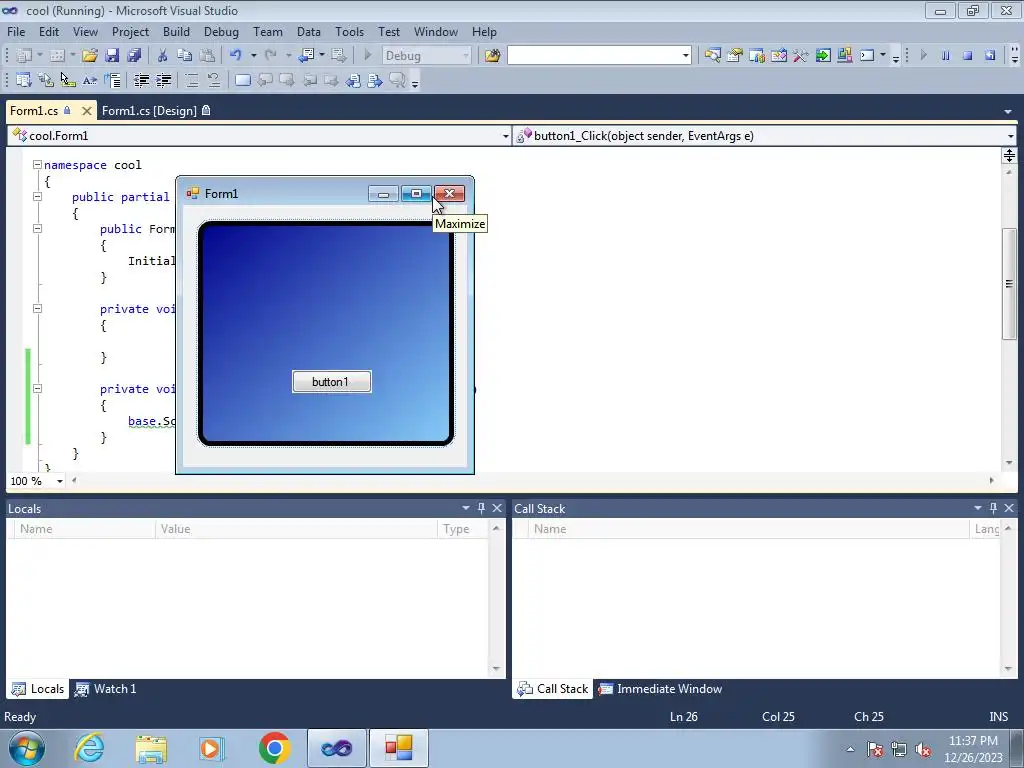Collapse the public Form1 constructor block

37,229
